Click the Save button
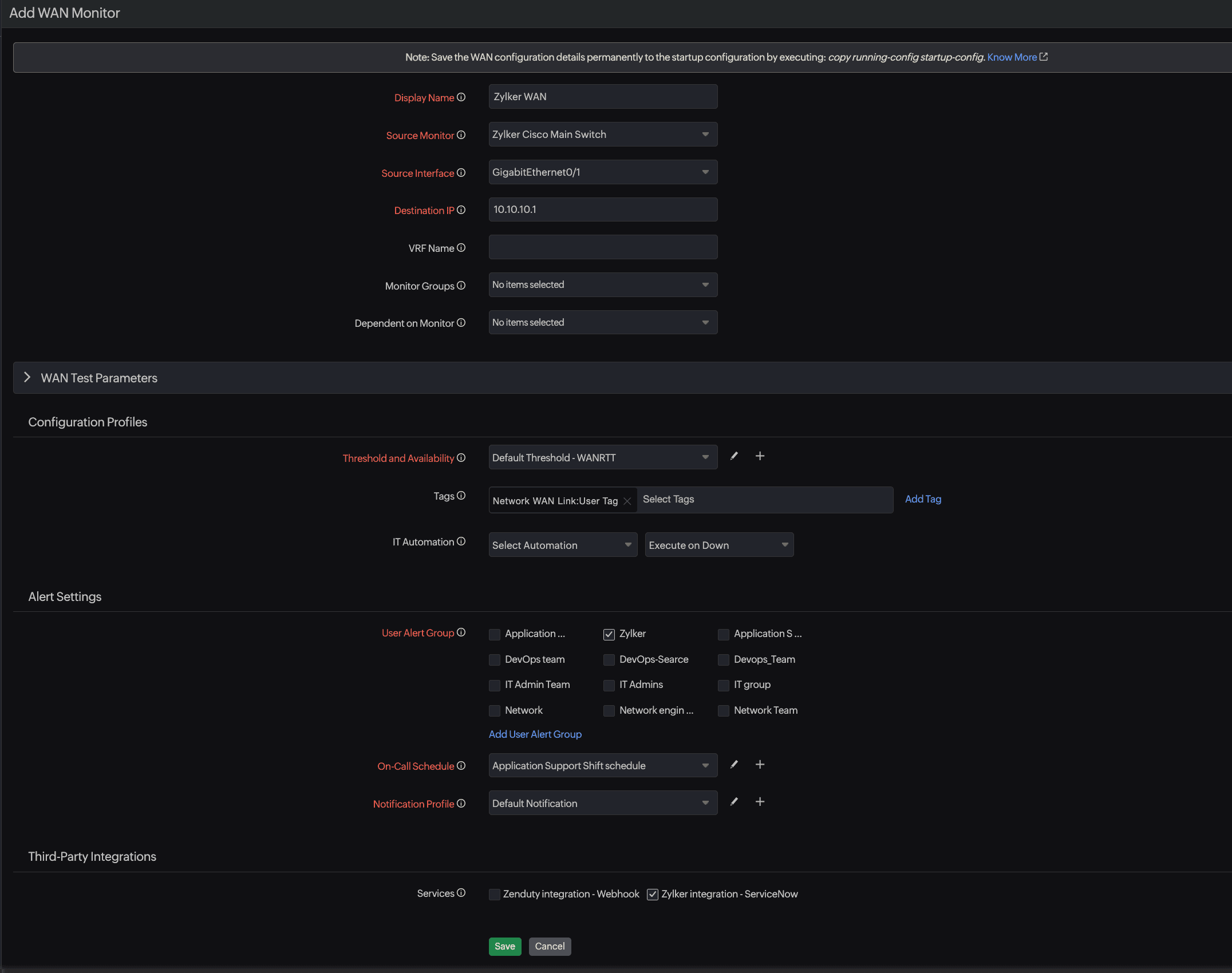 [x=504, y=946]
